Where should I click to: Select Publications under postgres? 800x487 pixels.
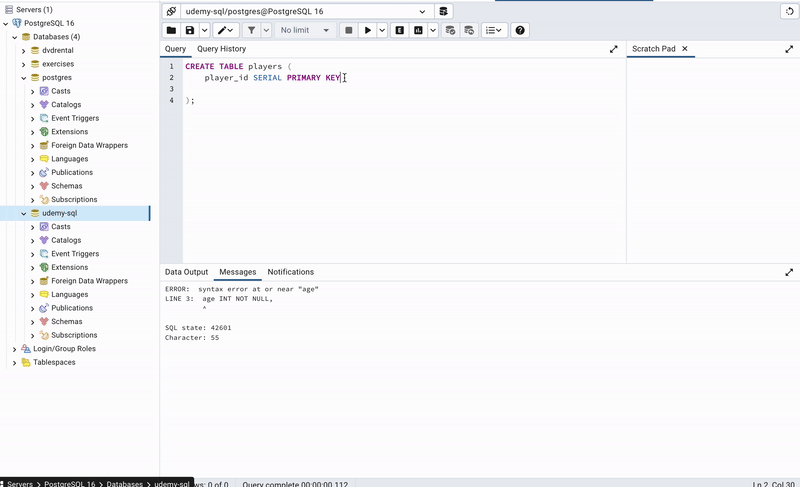point(72,172)
